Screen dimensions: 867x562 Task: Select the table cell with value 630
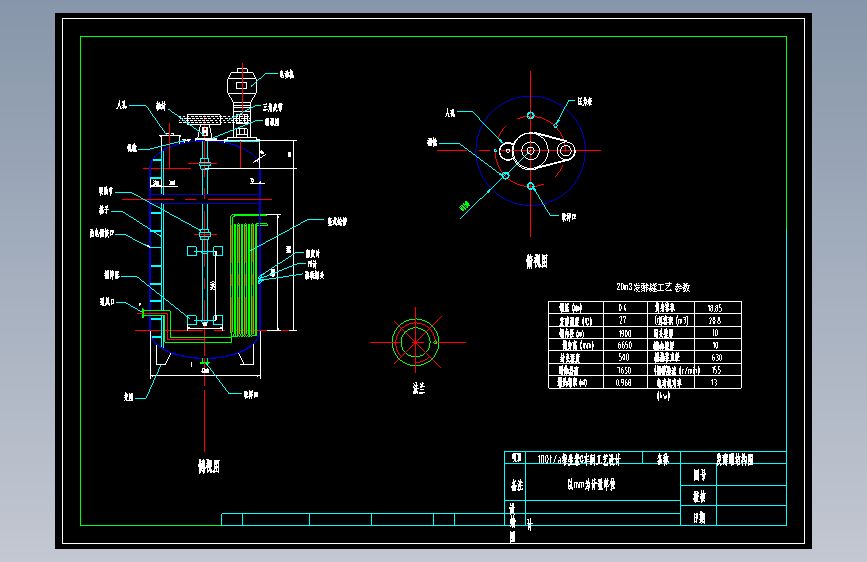point(718,357)
